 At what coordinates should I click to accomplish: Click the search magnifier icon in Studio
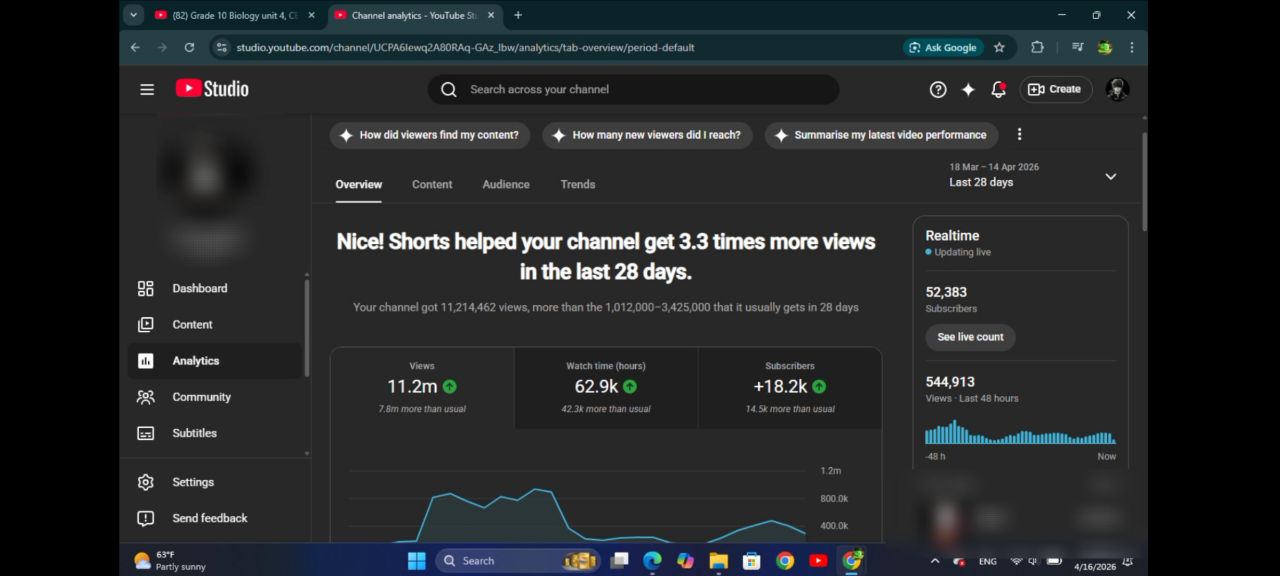coord(449,89)
